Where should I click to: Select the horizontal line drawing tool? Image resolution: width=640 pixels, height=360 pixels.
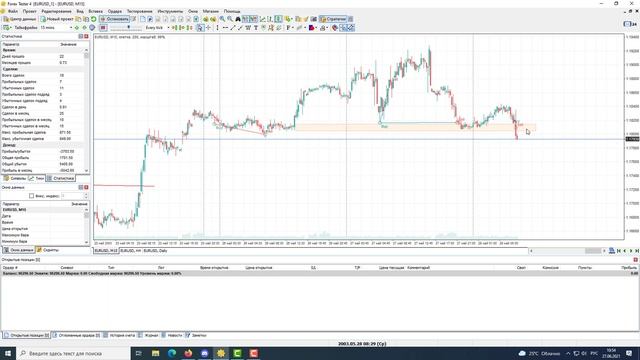225,28
